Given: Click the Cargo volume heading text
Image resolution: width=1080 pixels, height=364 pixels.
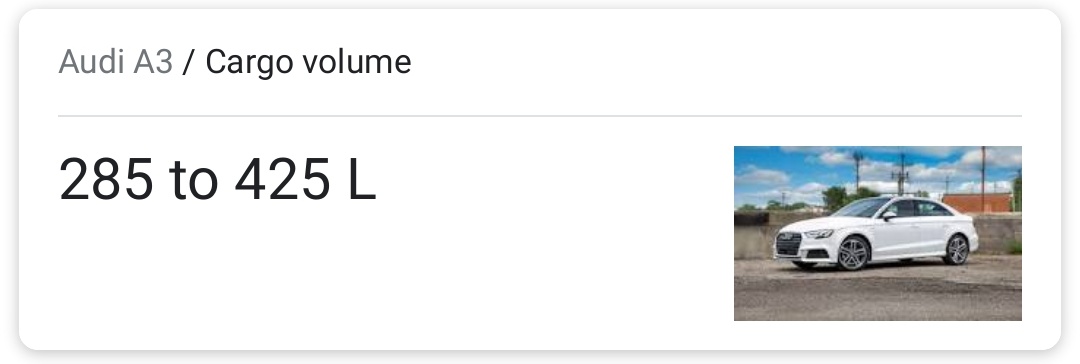Looking at the screenshot, I should click(x=308, y=62).
